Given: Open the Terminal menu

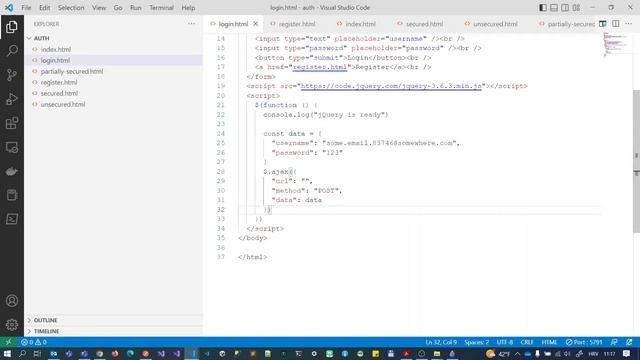Looking at the screenshot, I should [161, 8].
